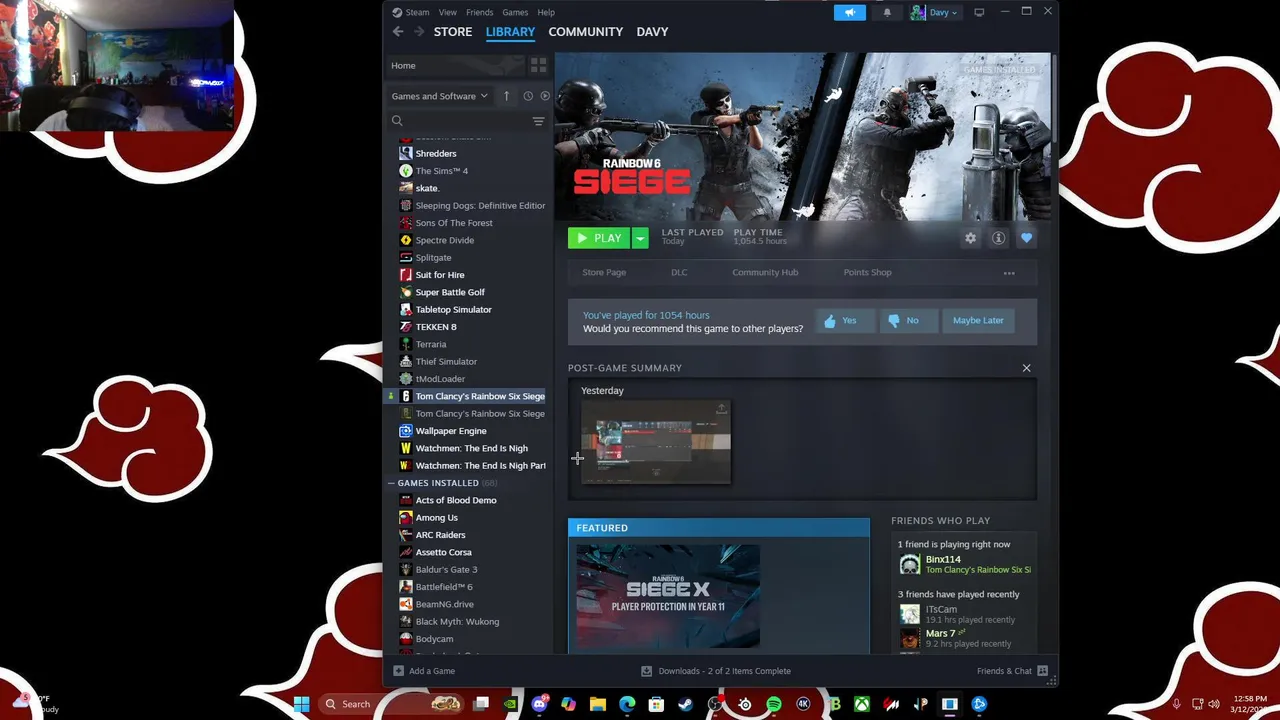Viewport: 1280px width, 720px height.
Task: Click the sort order up-arrow icon
Action: (506, 96)
